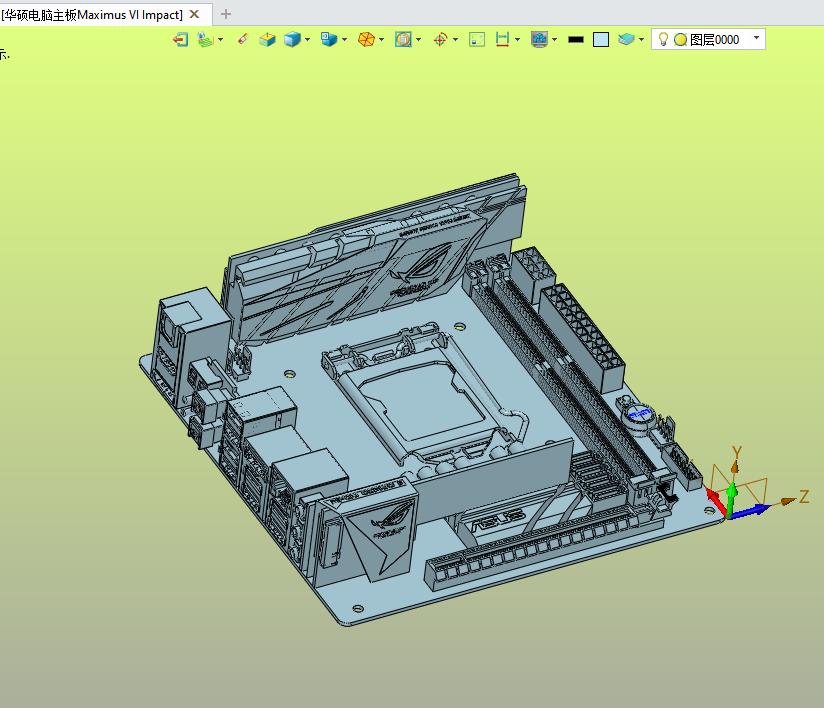Toggle the layer light bulb visibility
The height and width of the screenshot is (708, 824).
point(663,39)
